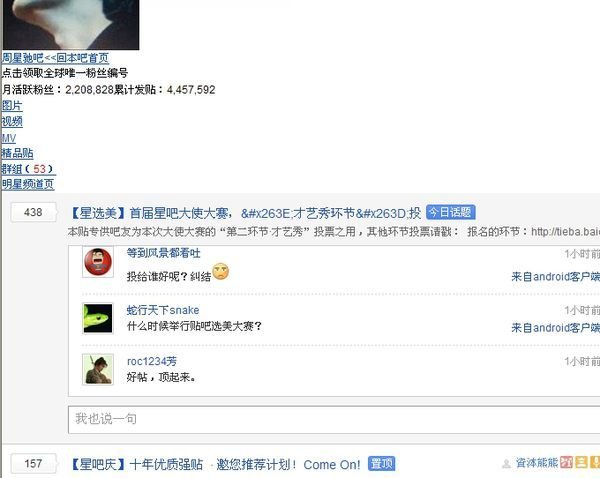The image size is (600, 478).
Task: Open the green snake avatar thumbnail
Action: tap(98, 318)
